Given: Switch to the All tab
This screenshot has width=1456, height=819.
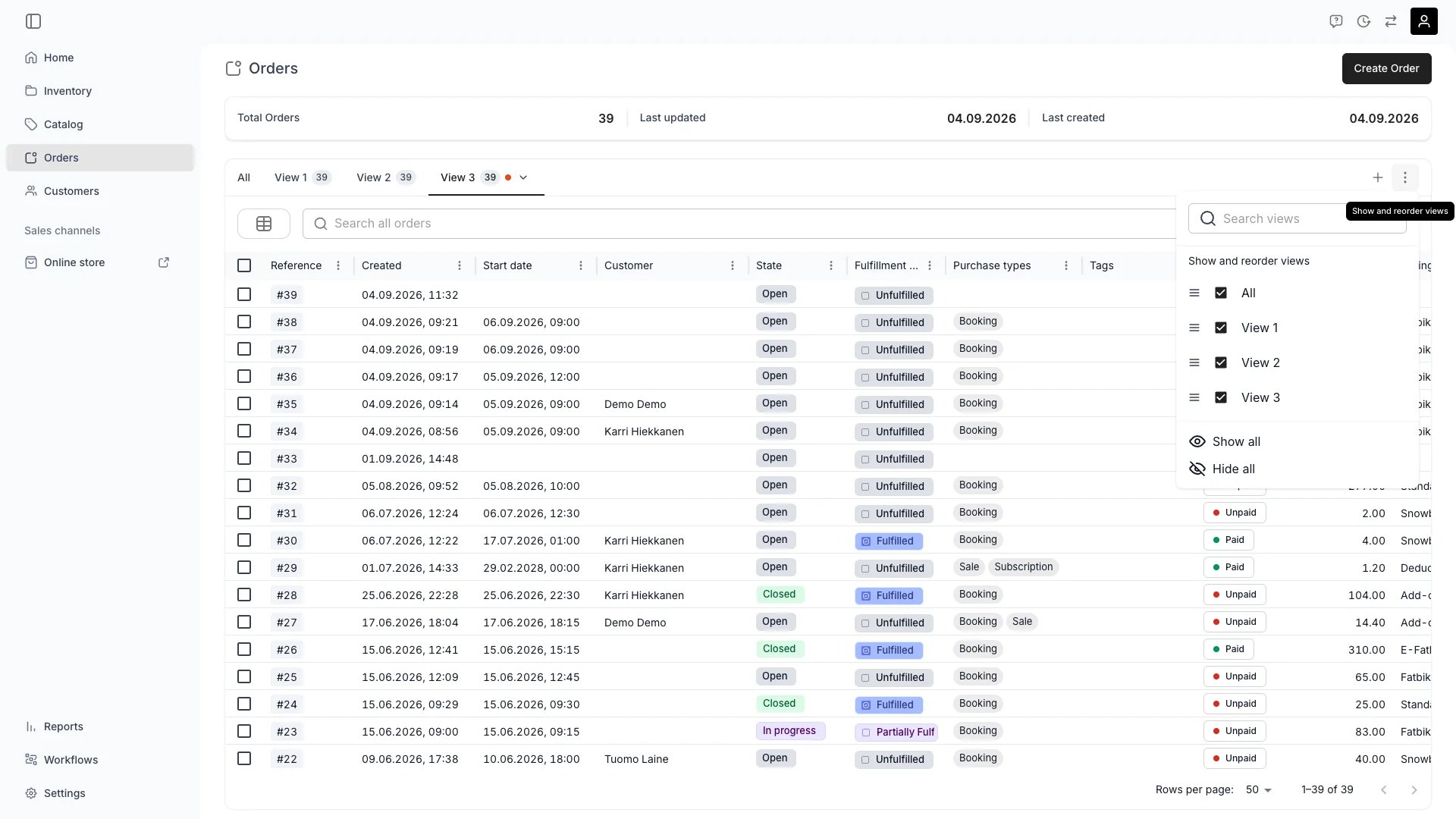Looking at the screenshot, I should coord(243,177).
